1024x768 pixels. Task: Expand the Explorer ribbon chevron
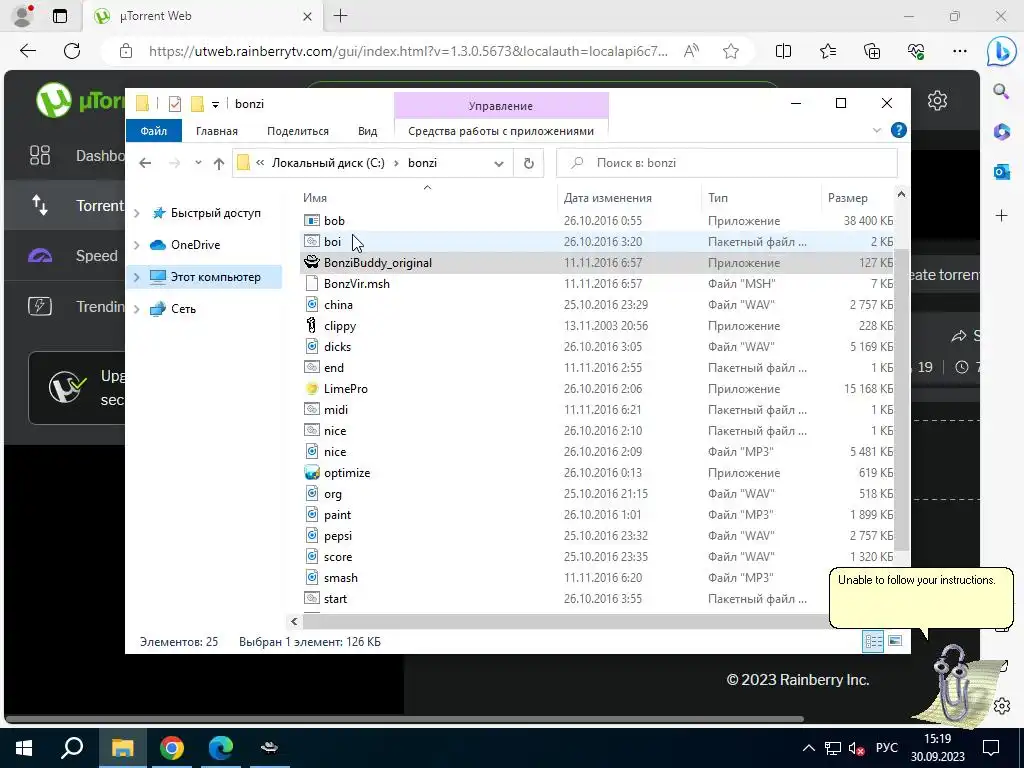pyautogui.click(x=876, y=131)
